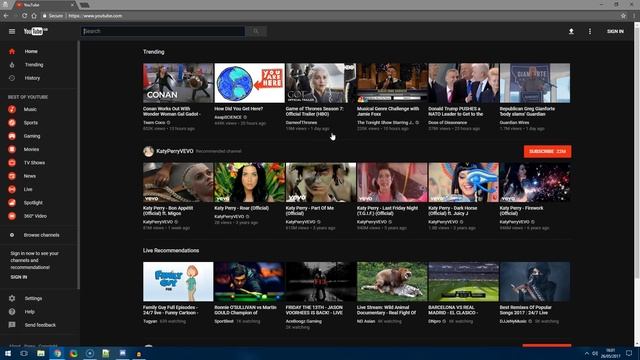Open File Explorer from the taskbar
Screen dimensions: 640x360
pyautogui.click(x=41, y=353)
